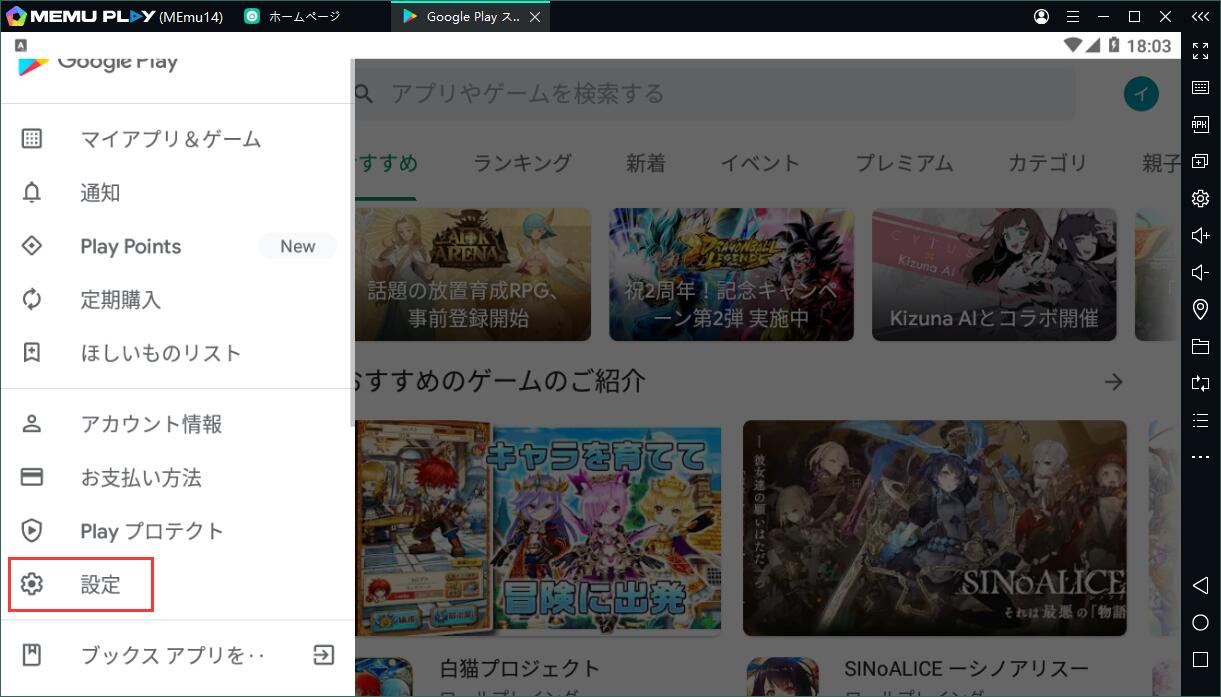1221x697 pixels.
Task: Select the ランキング tab
Action: [x=522, y=163]
